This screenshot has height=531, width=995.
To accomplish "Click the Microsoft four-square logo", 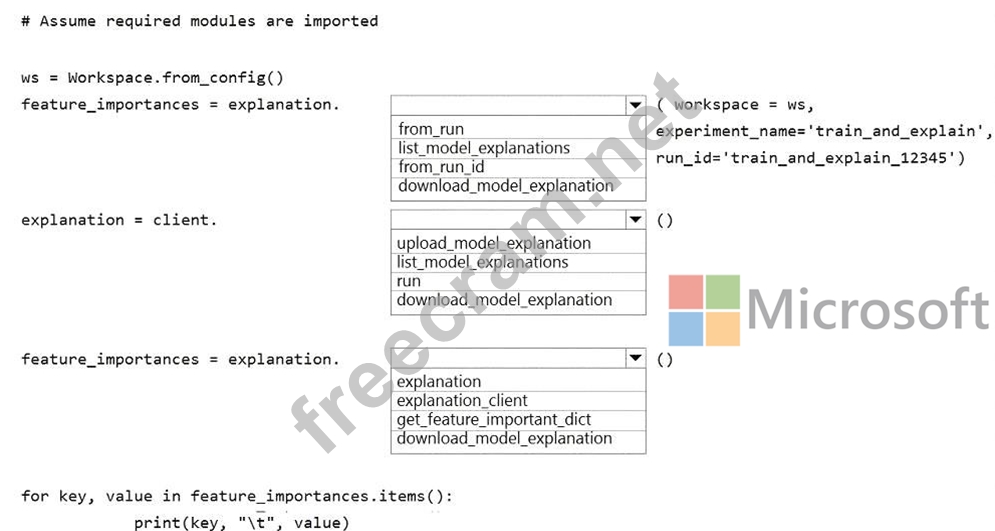I will pos(705,310).
